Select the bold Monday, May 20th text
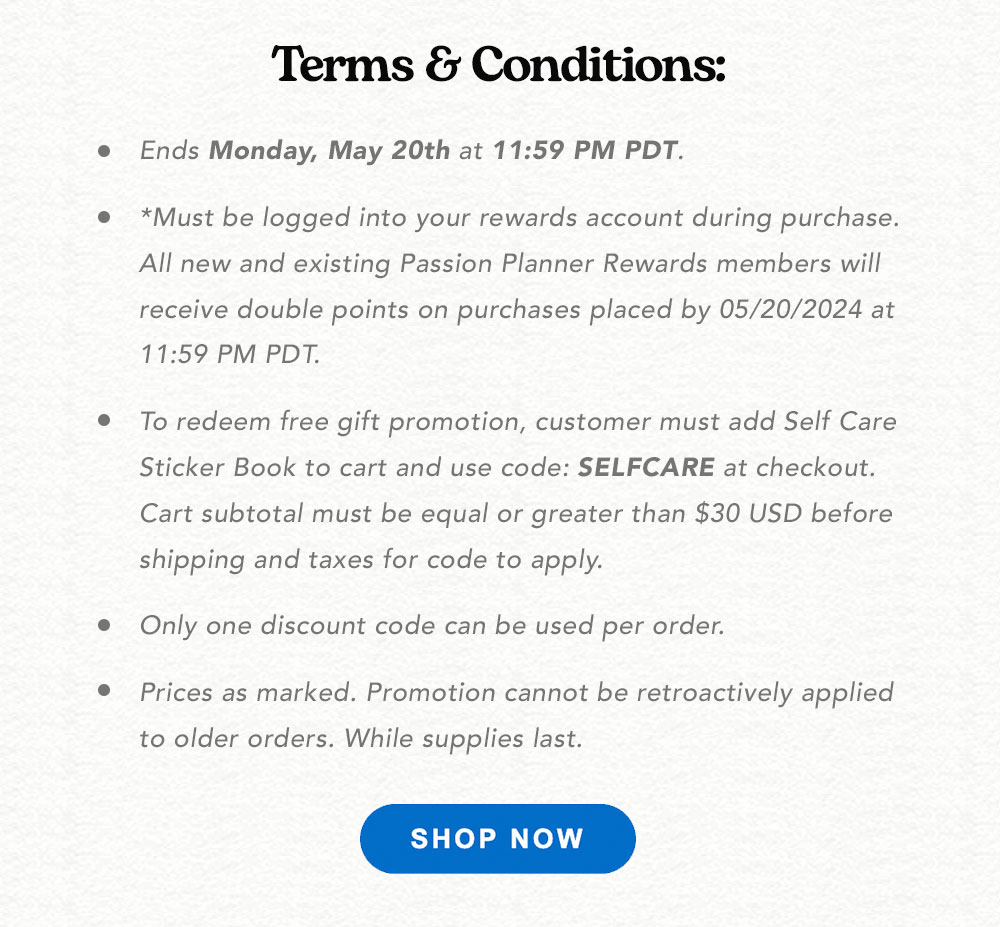 329,151
